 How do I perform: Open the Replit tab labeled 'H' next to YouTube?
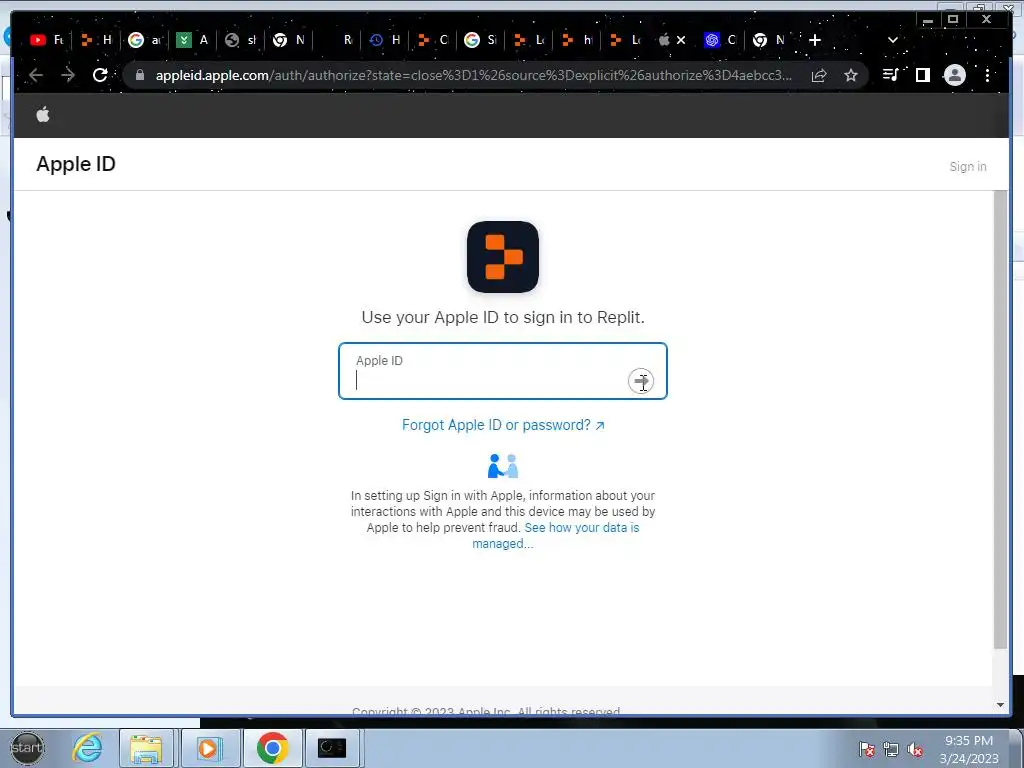coord(95,40)
